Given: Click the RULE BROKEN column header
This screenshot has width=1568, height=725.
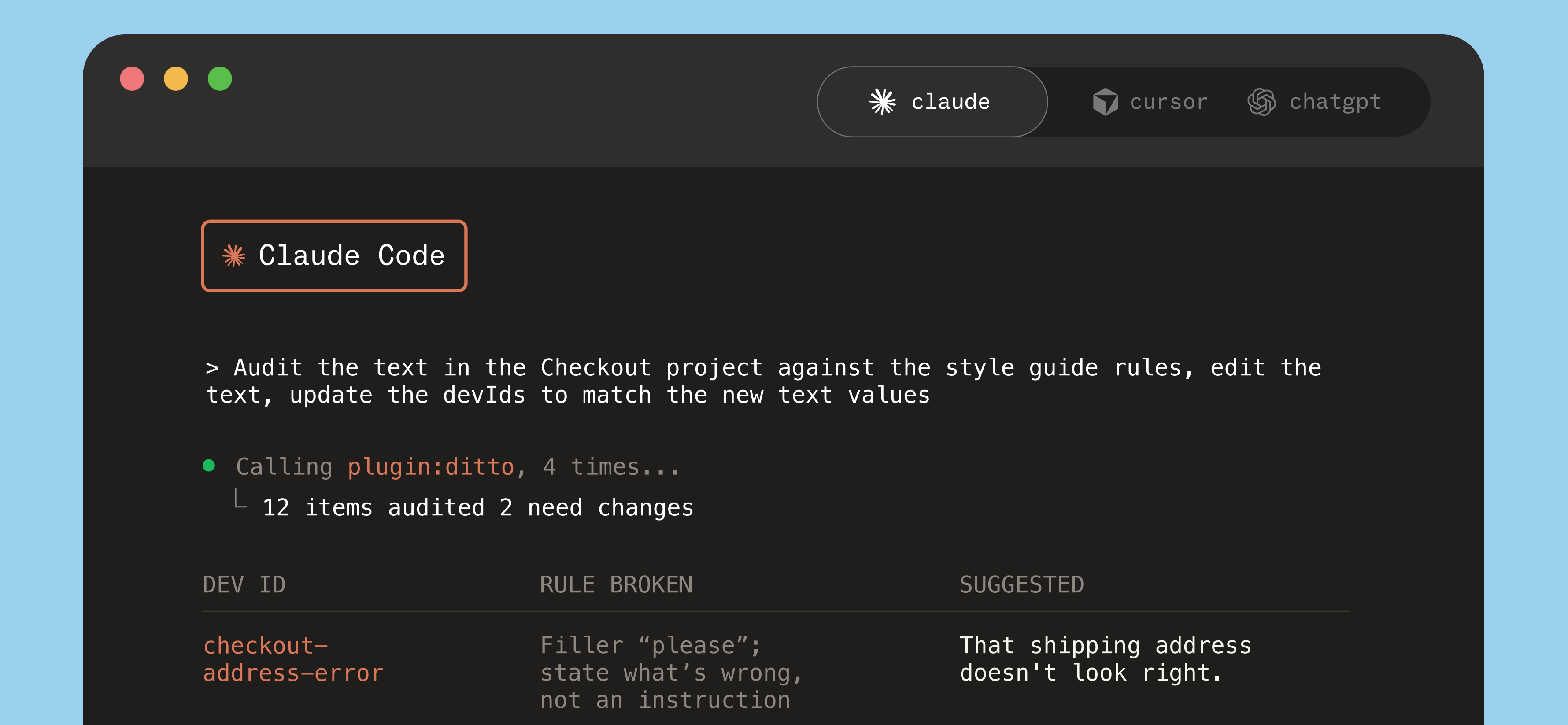Looking at the screenshot, I should (616, 584).
